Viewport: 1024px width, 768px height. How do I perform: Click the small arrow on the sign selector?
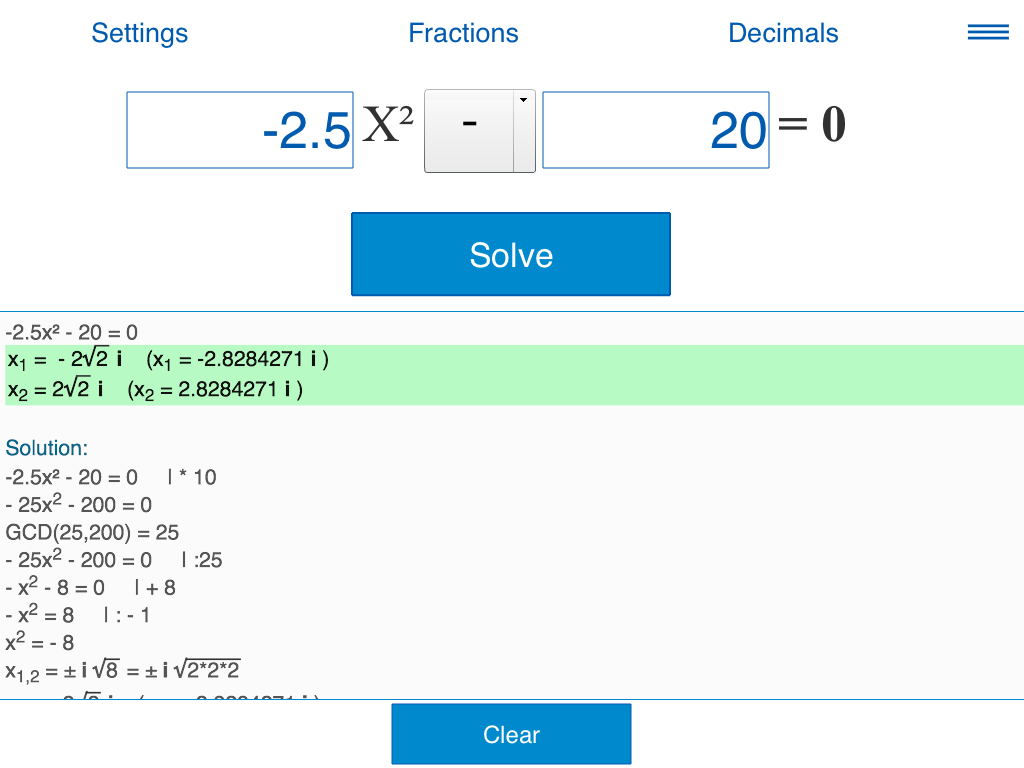click(x=524, y=100)
